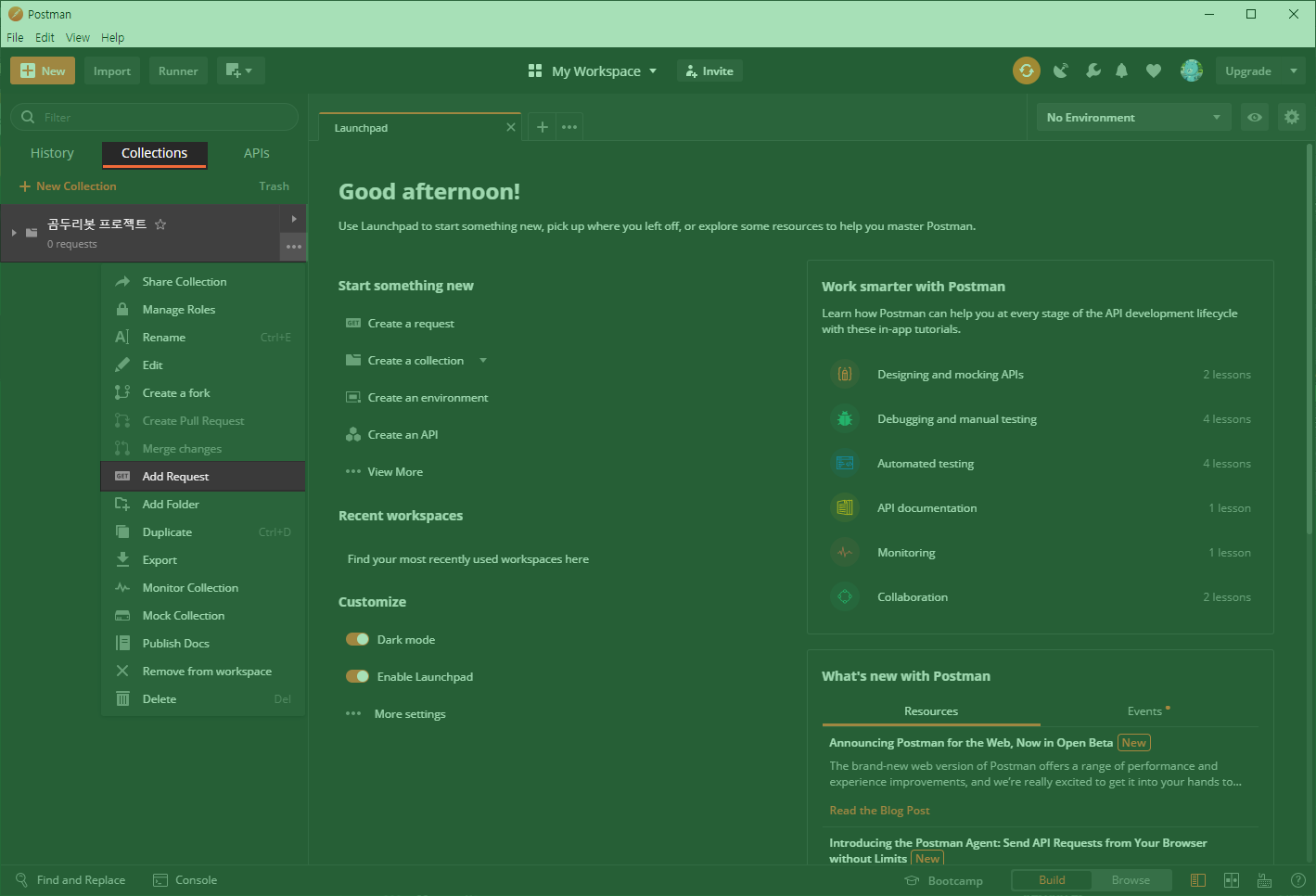Viewport: 1316px width, 896px height.
Task: Click the sync status icon
Action: coord(1026,70)
